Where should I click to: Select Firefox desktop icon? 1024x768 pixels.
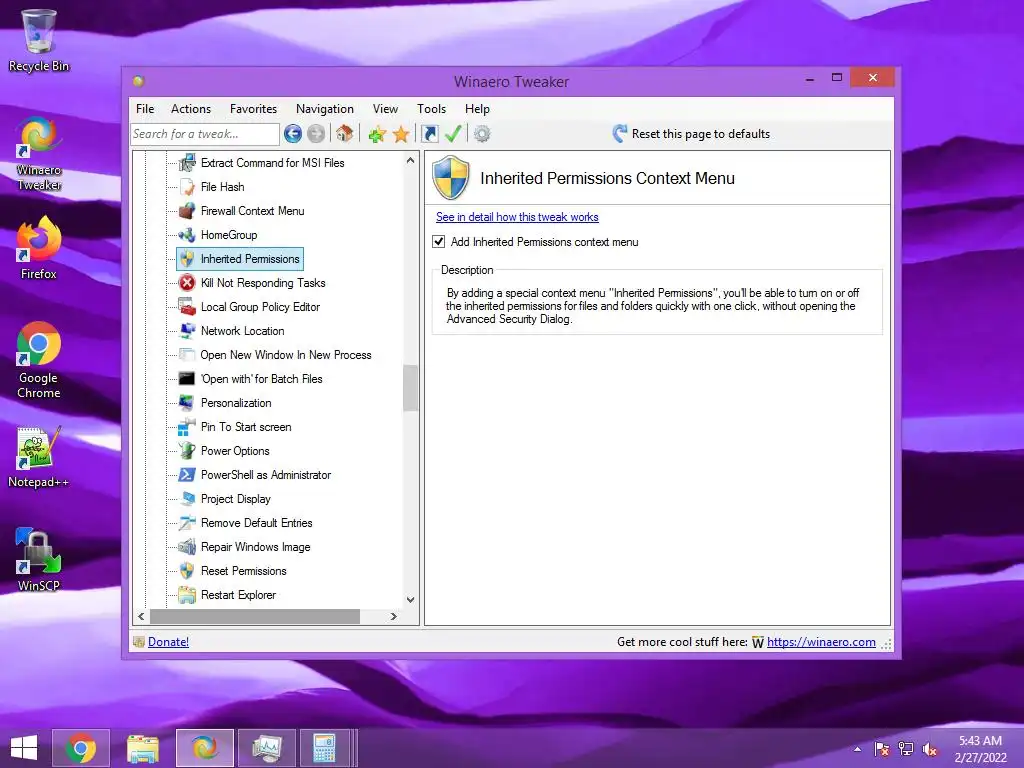[x=39, y=249]
